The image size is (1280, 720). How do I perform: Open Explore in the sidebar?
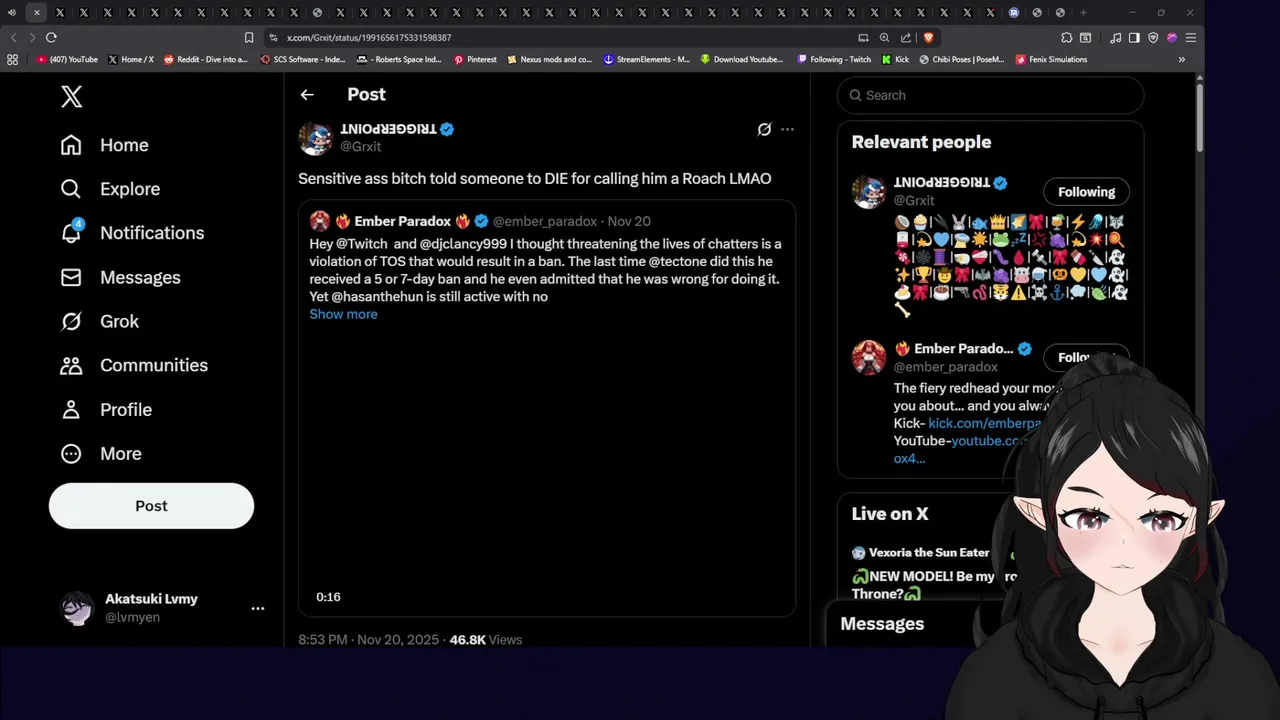click(110, 189)
